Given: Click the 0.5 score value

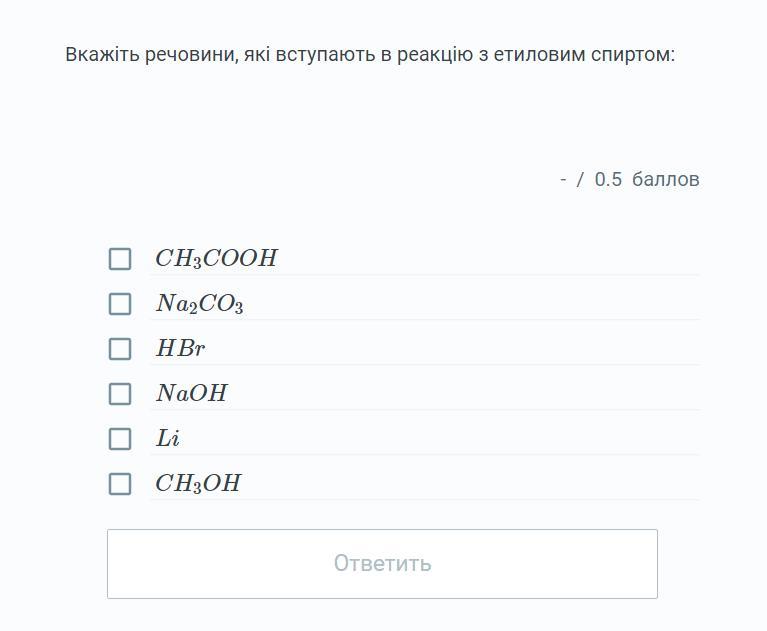Looking at the screenshot, I should coord(608,180).
